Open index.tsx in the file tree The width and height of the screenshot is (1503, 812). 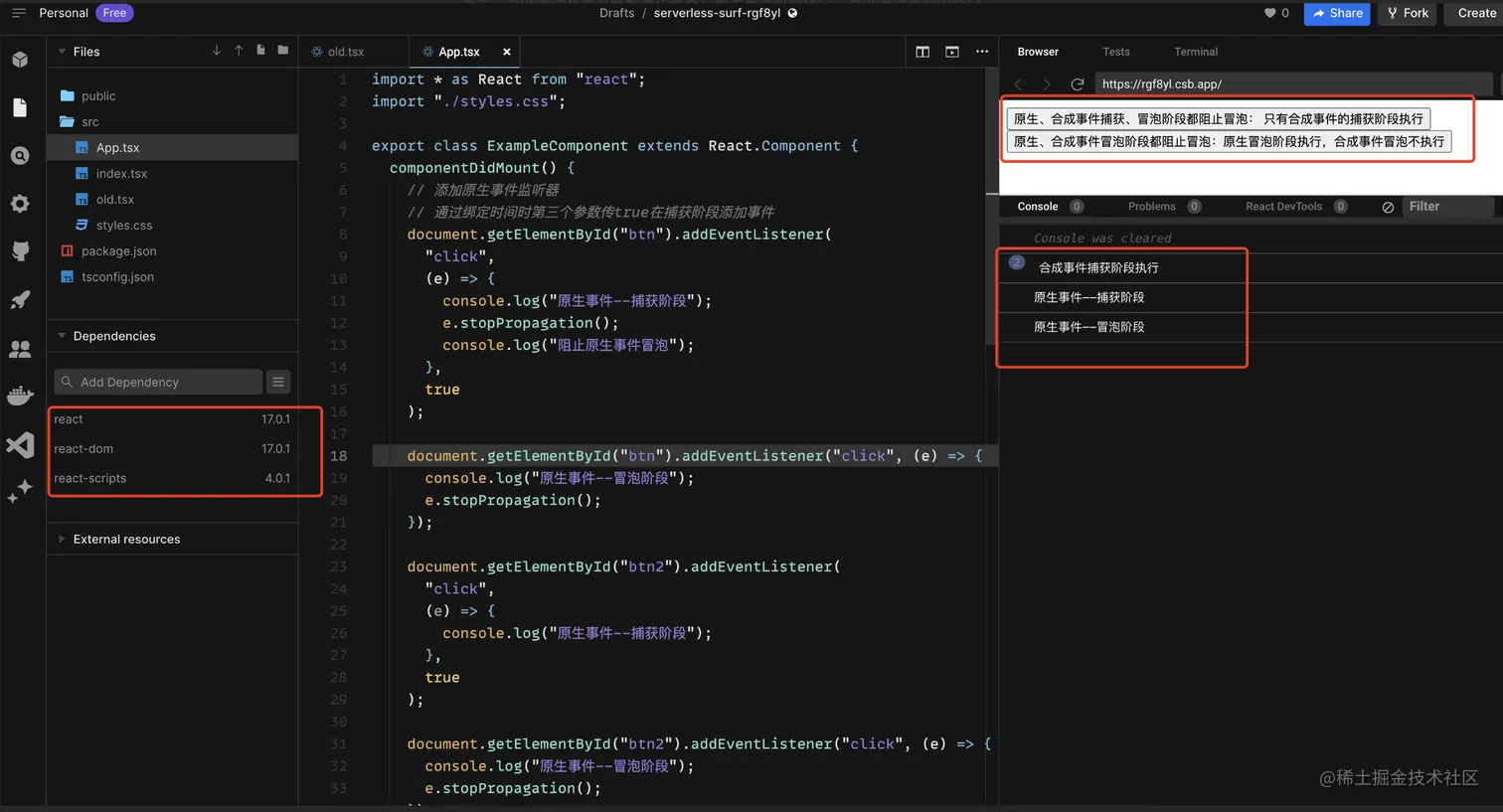(x=173, y=174)
